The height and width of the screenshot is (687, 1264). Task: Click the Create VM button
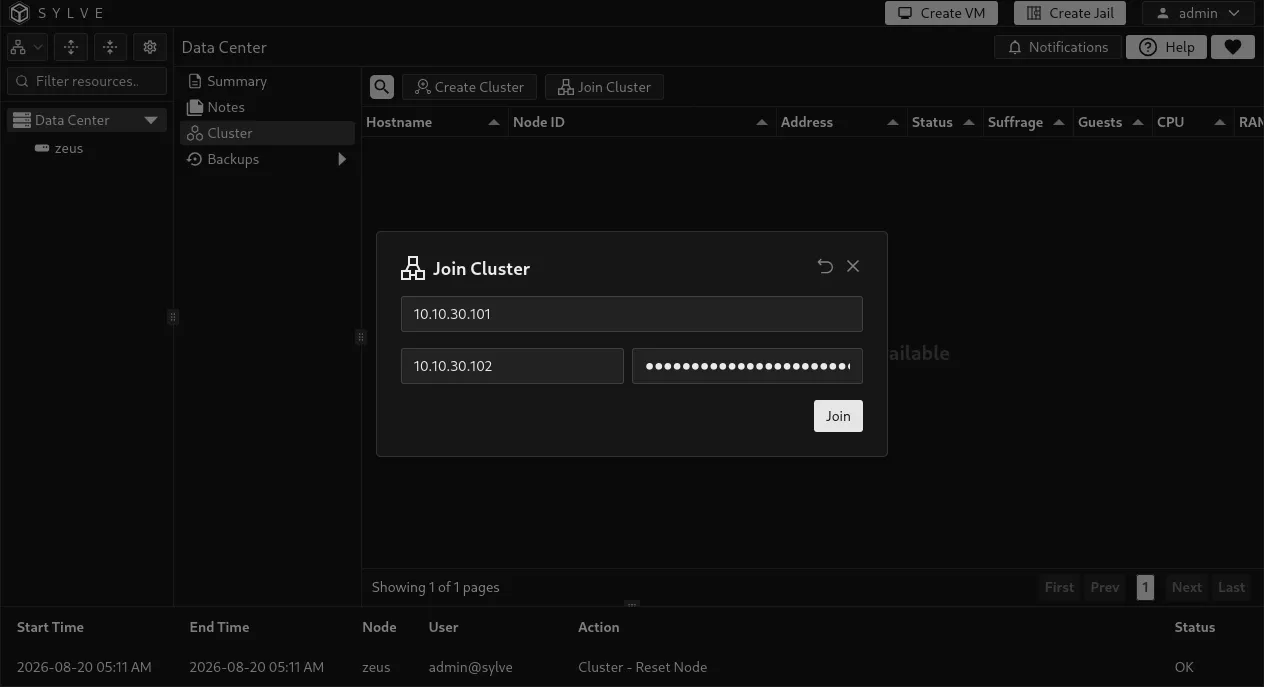(941, 13)
